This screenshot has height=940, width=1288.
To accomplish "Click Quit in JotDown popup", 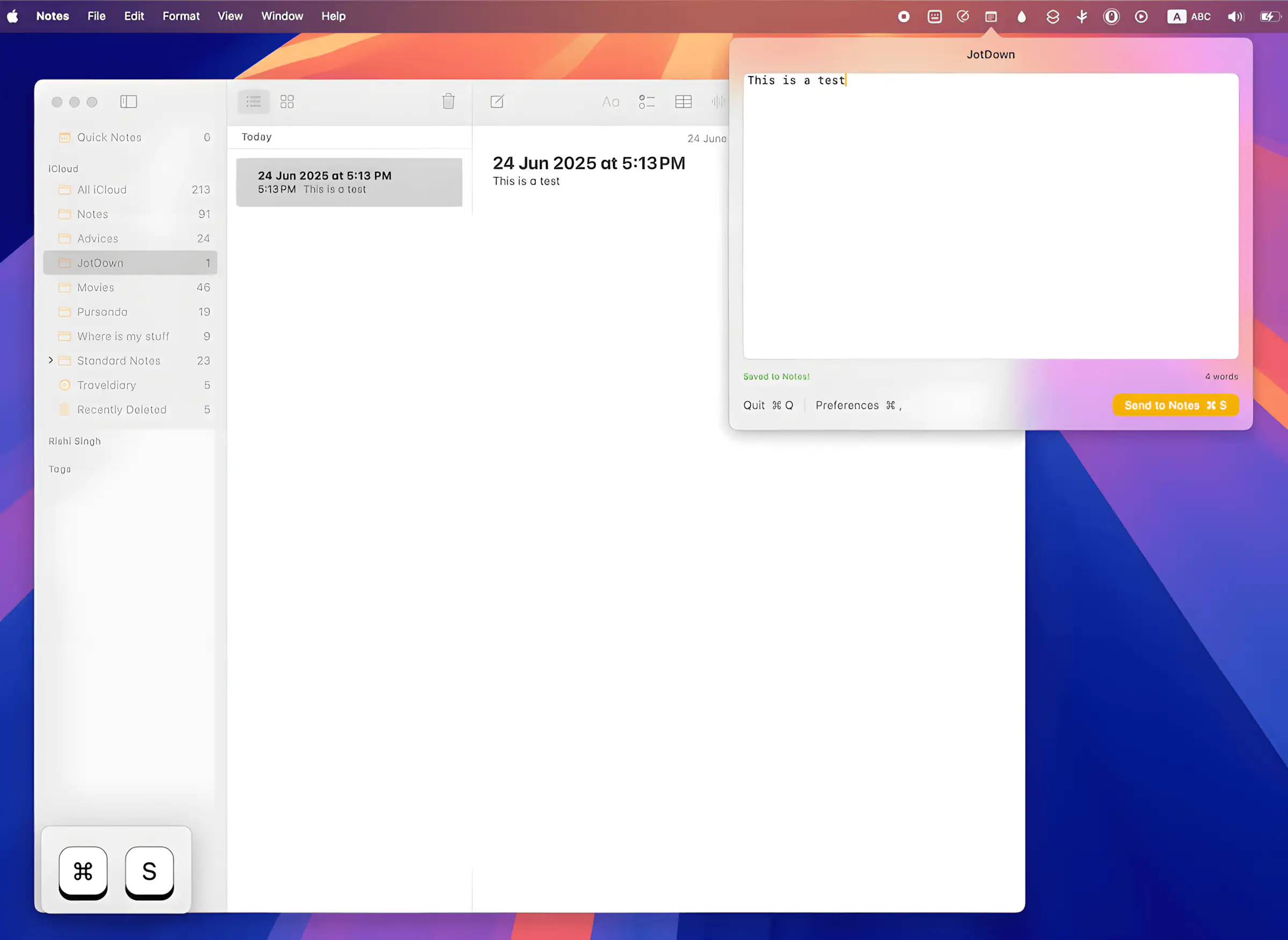I will [768, 405].
